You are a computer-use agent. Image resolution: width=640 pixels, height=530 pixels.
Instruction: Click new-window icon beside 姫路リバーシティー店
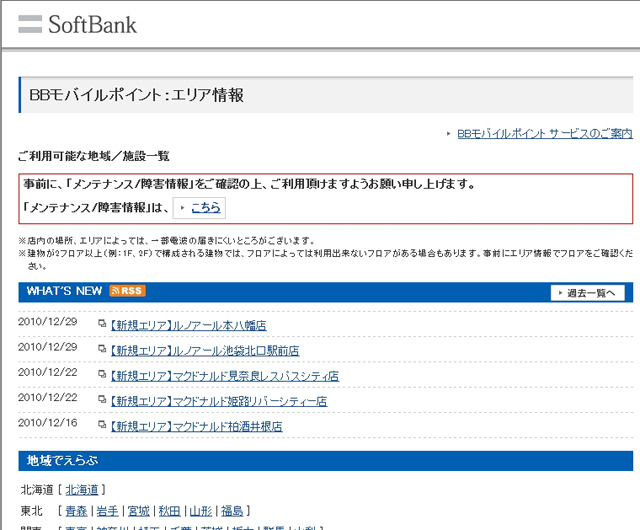102,399
